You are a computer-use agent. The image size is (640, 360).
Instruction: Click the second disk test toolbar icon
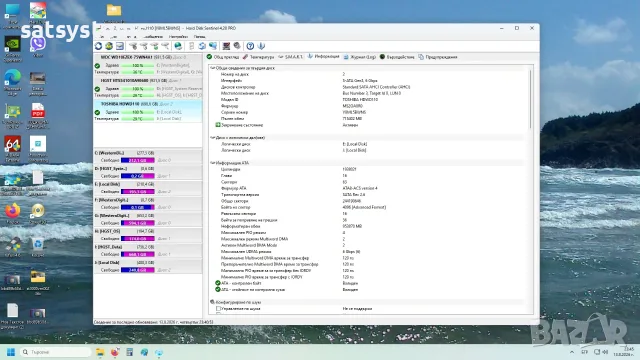pyautogui.click(x=144, y=46)
